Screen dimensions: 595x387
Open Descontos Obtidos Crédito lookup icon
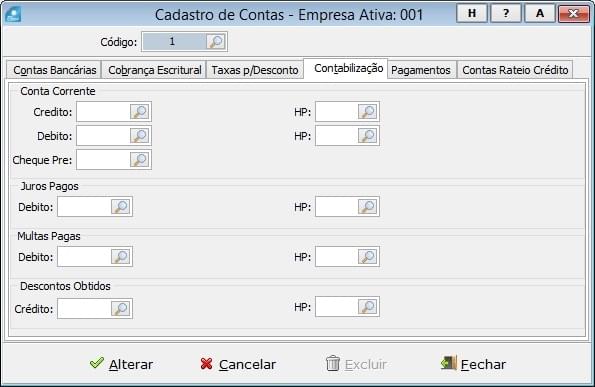(120, 308)
